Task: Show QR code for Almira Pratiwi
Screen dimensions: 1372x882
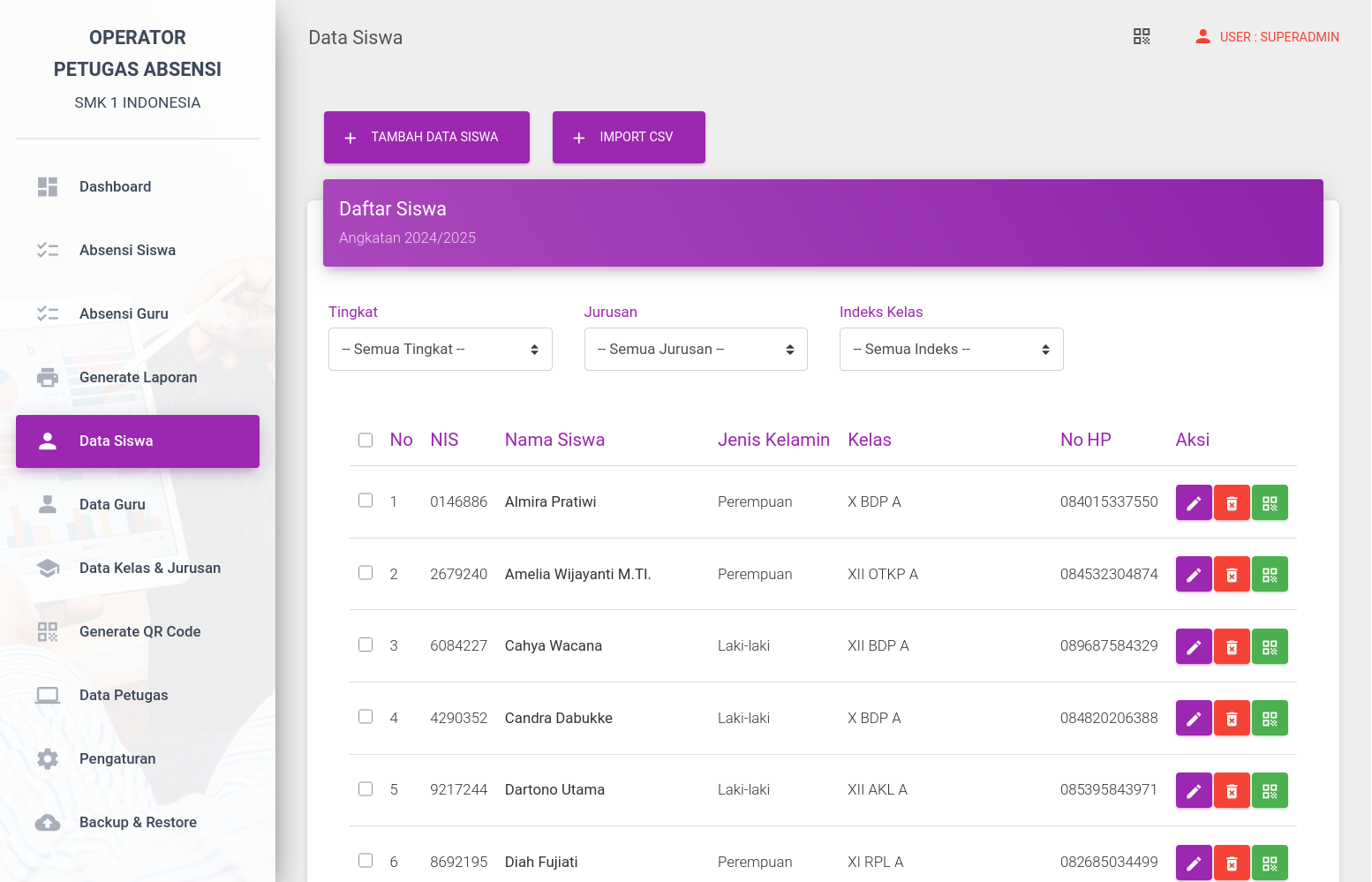Action: [1270, 503]
